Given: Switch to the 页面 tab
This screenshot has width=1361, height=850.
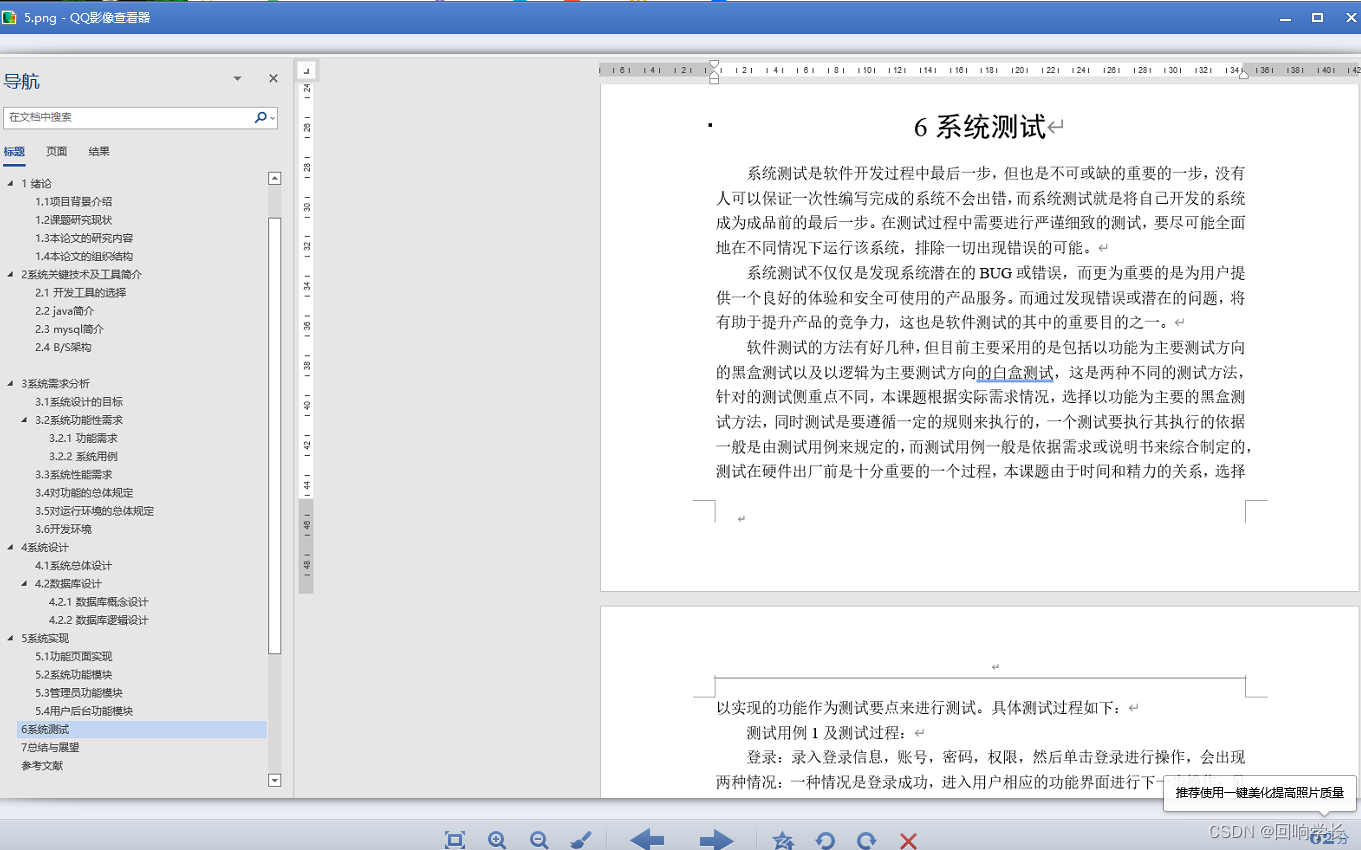Looking at the screenshot, I should click(56, 151).
